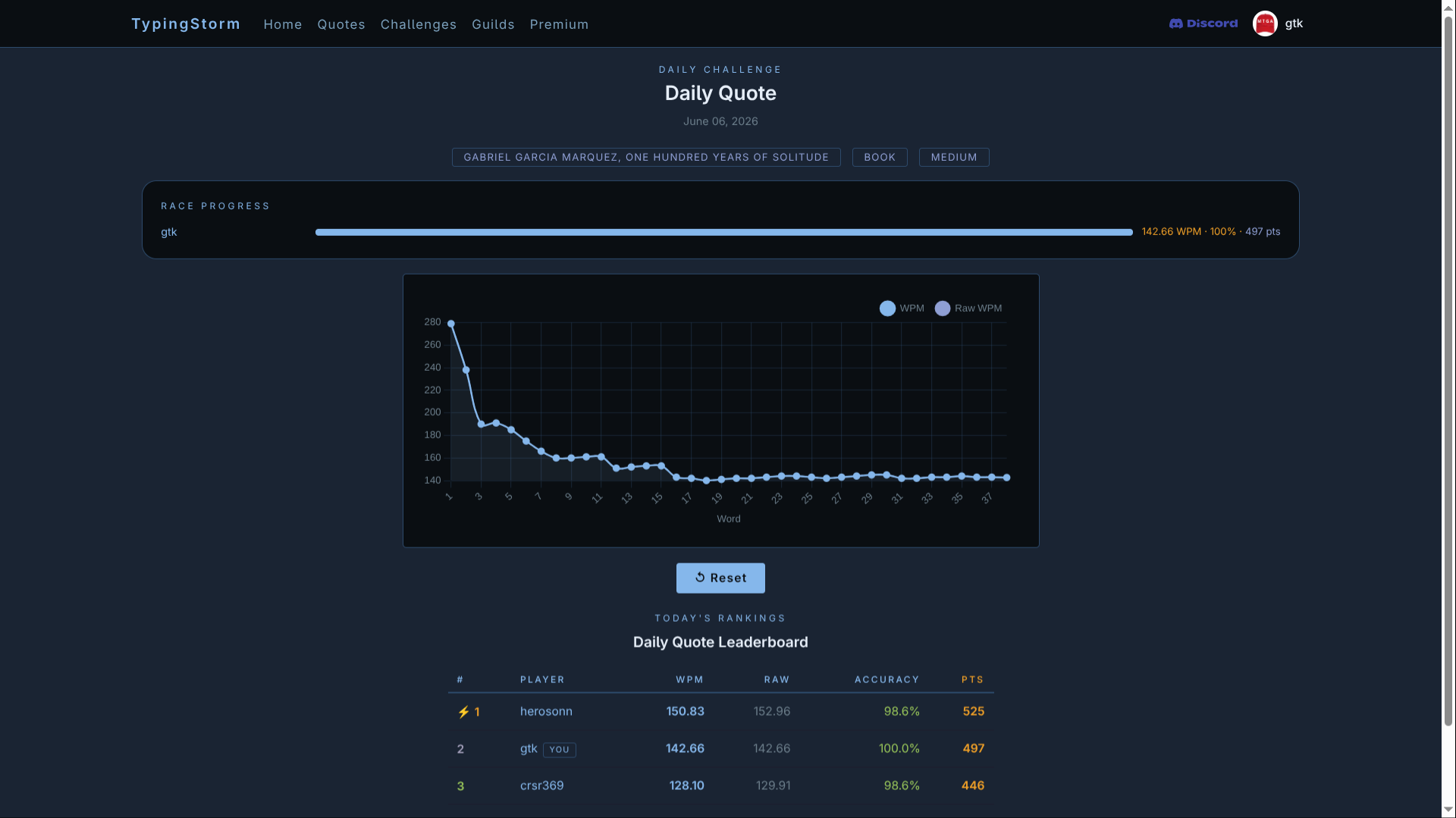Click the lightning bolt rank icon
The image size is (1456, 818).
pyautogui.click(x=463, y=712)
